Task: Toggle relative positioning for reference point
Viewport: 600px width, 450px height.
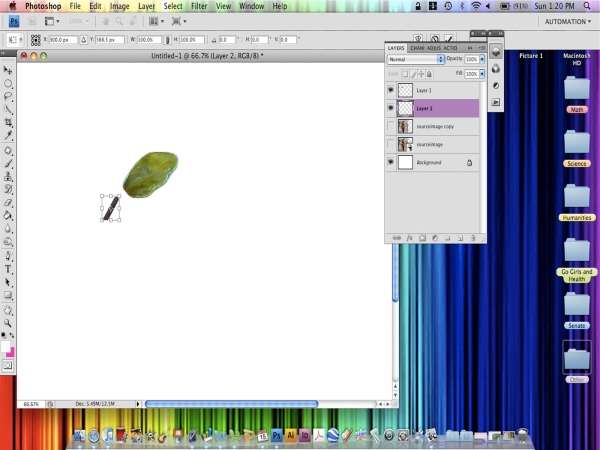Action: [x=83, y=39]
